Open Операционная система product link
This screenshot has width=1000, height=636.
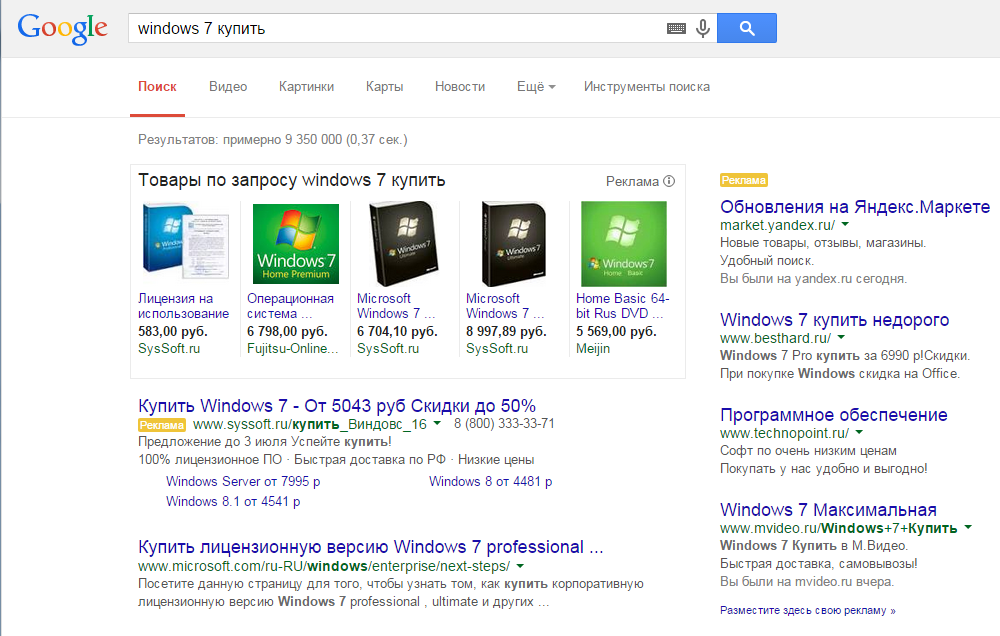pyautogui.click(x=290, y=306)
